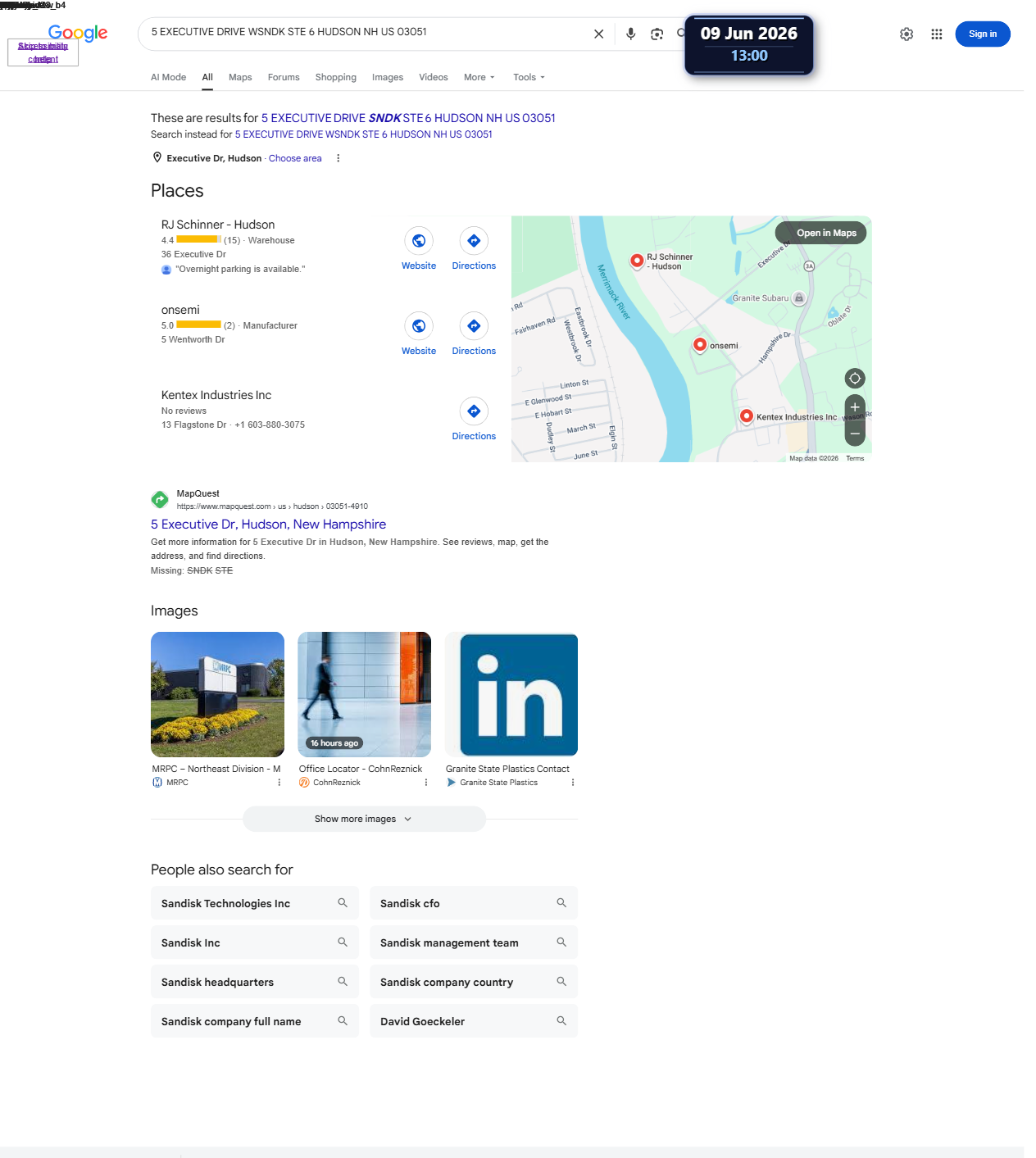Open more options next to Choose area

tap(338, 158)
